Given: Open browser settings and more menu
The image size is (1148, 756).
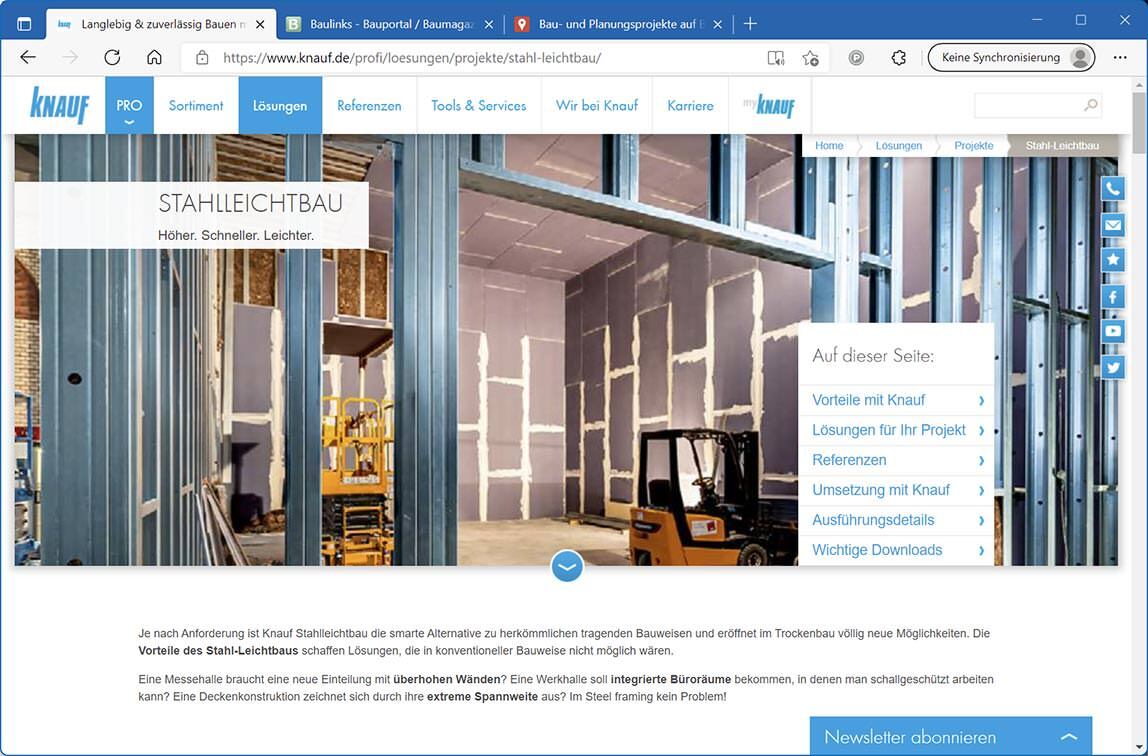Looking at the screenshot, I should tap(1119, 58).
